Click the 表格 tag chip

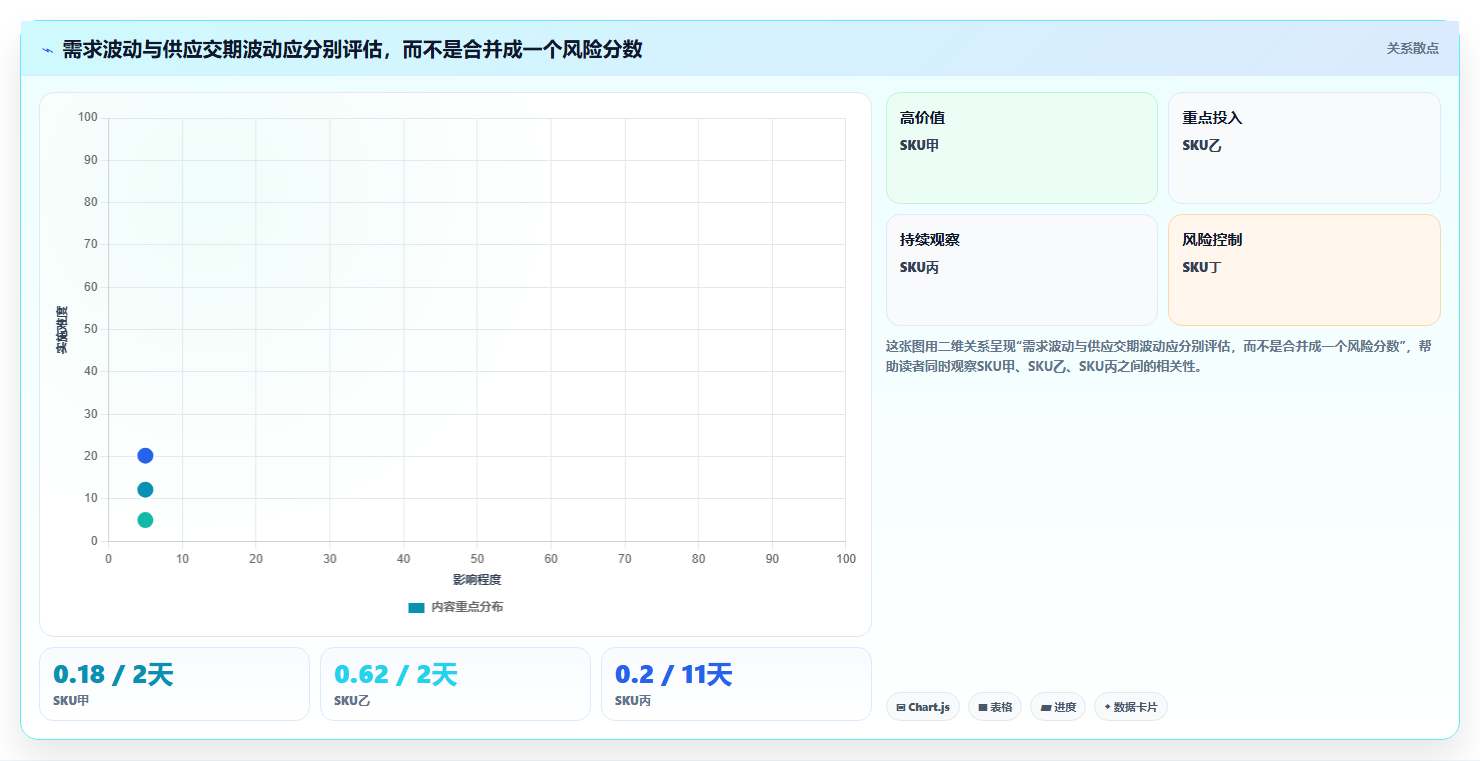pos(995,707)
